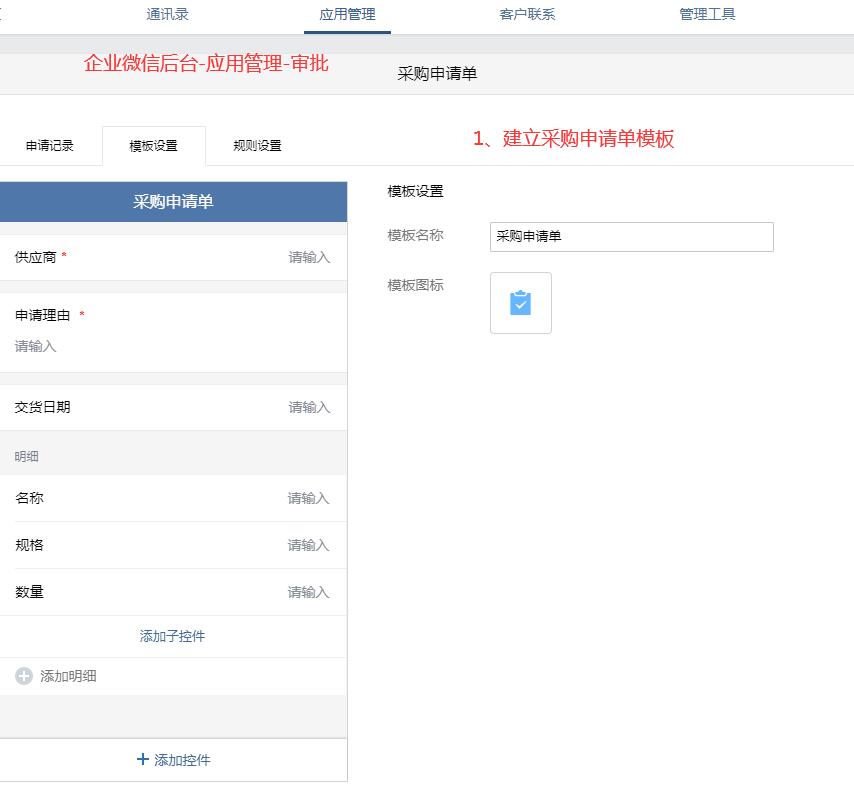Click the blue clipboard template icon
Viewport: 854px width, 807px height.
point(520,303)
